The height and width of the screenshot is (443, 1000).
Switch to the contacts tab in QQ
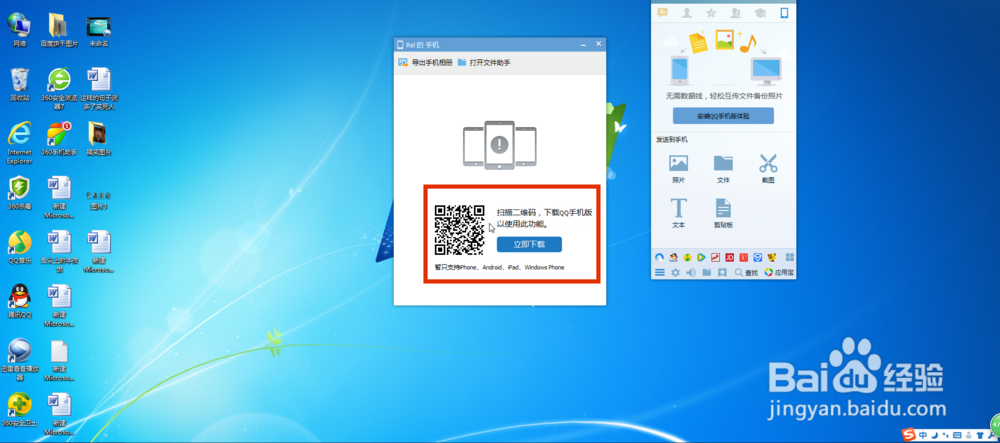686,13
